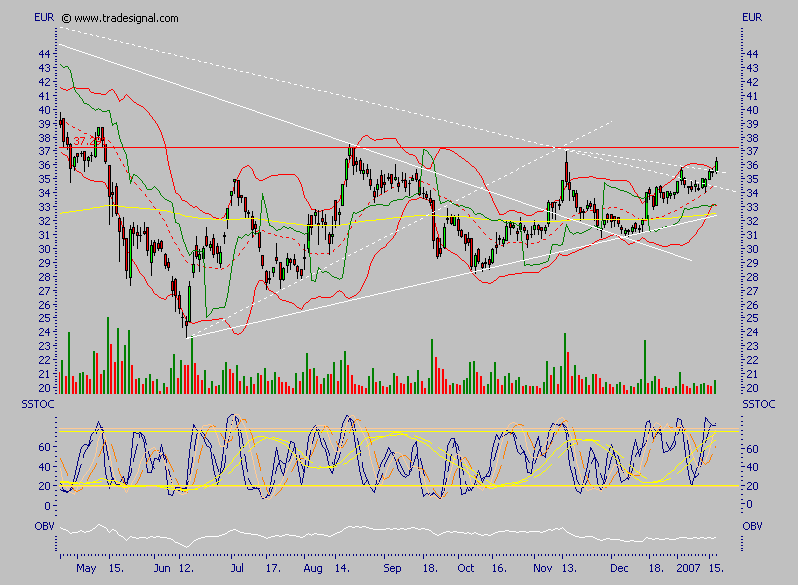This screenshot has width=798, height=585.
Task: Select the Jul label on the date axis
Action: 237,568
